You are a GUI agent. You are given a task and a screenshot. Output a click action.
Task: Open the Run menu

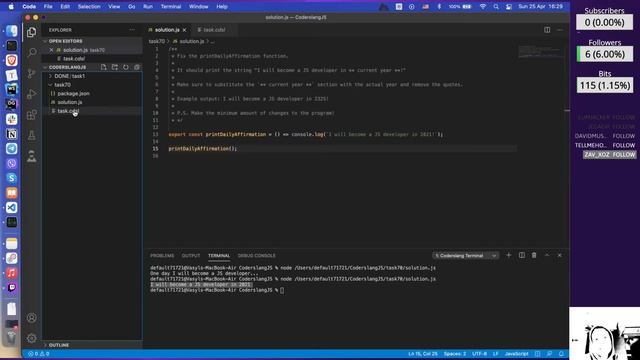[148, 7]
